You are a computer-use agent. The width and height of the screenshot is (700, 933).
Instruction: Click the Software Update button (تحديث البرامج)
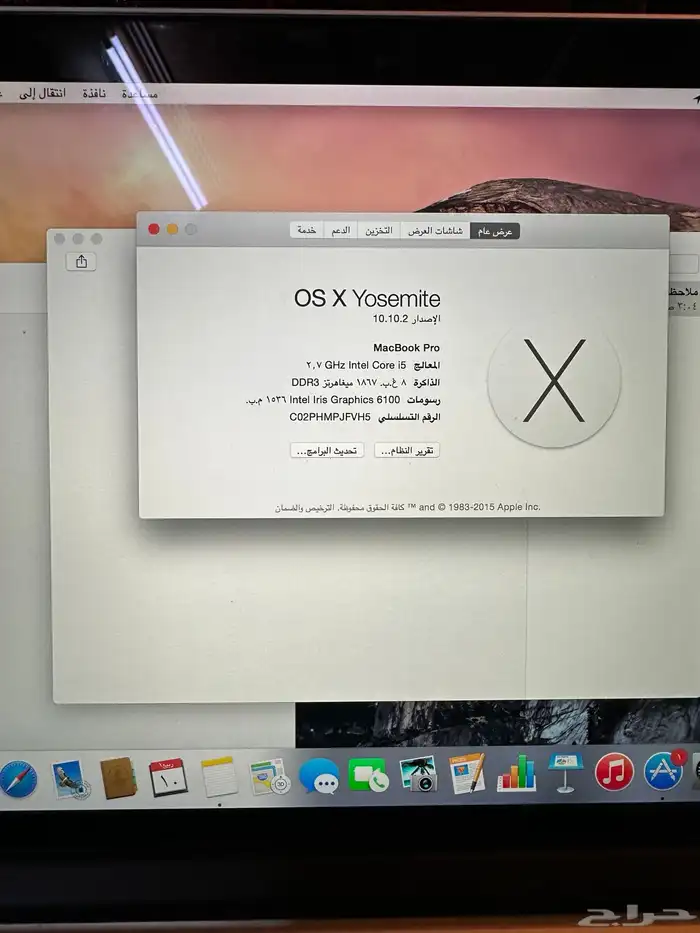(x=327, y=451)
